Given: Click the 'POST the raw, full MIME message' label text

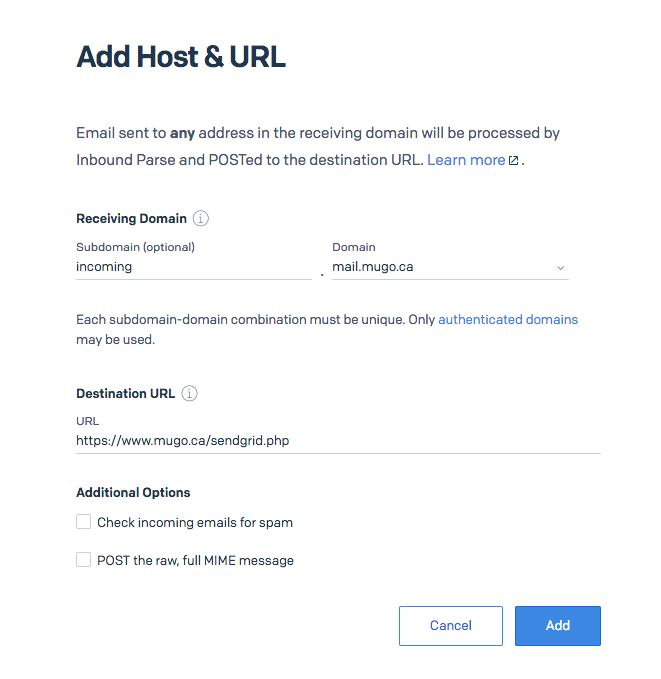Looking at the screenshot, I should pos(195,560).
